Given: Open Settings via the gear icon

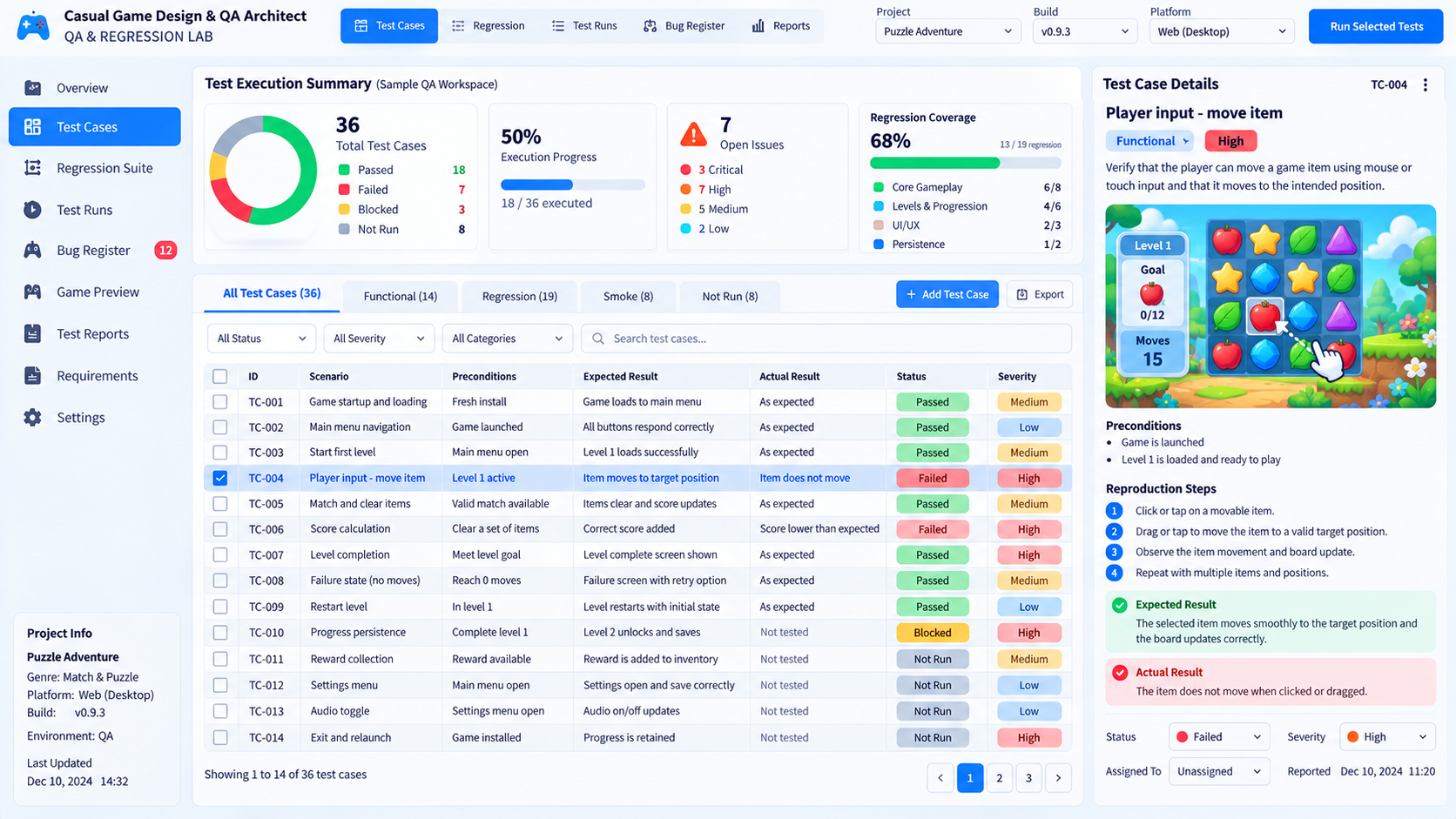Looking at the screenshot, I should [x=33, y=418].
